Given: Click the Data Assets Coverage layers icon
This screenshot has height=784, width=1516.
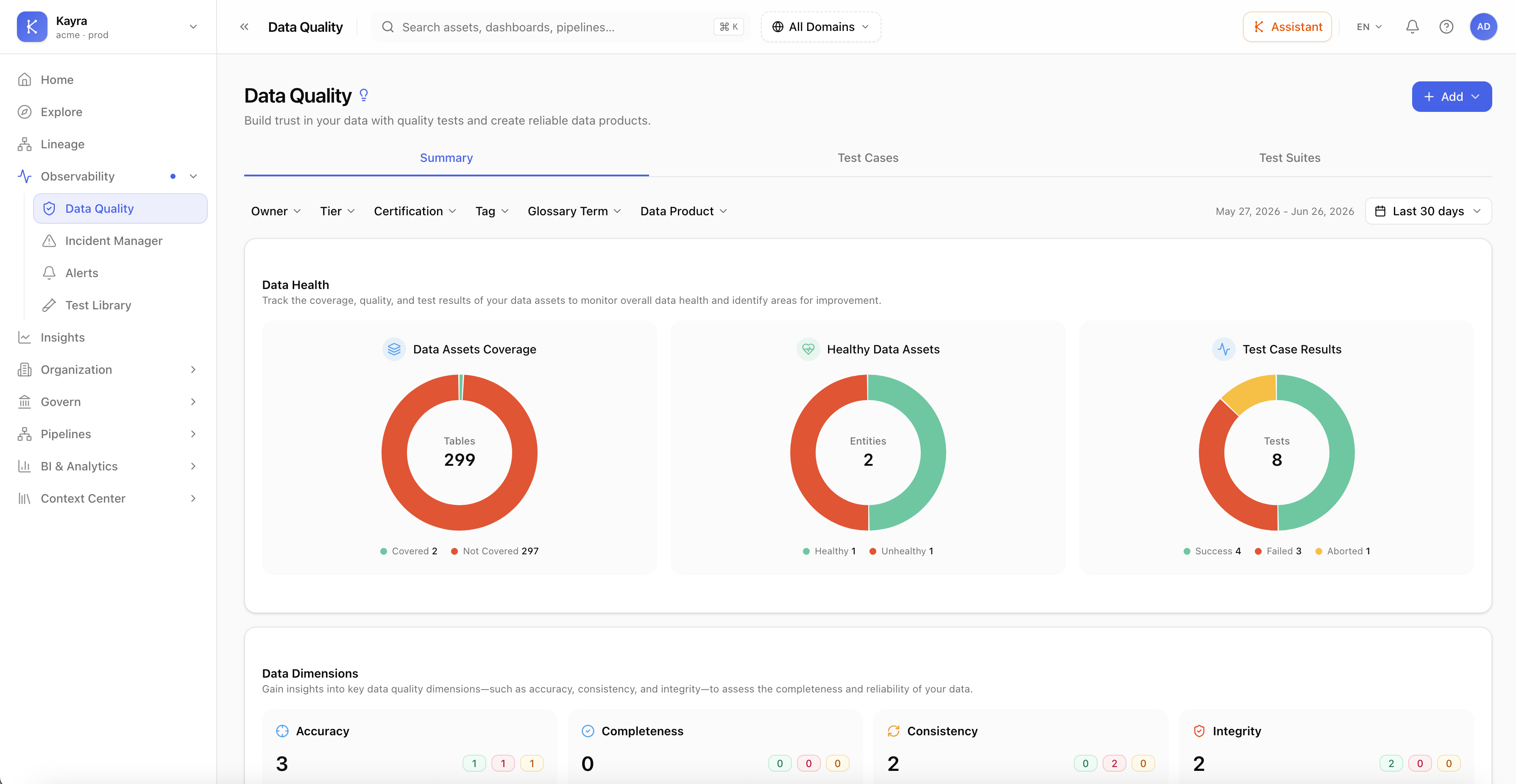Looking at the screenshot, I should tap(394, 349).
